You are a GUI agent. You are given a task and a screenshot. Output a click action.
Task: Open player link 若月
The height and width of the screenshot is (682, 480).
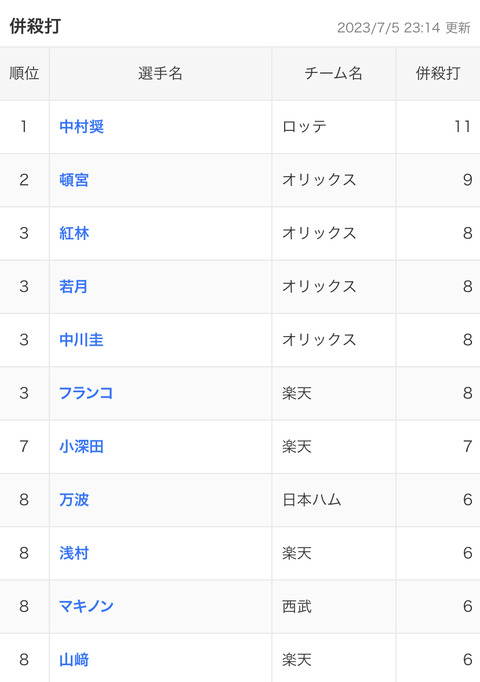tap(73, 286)
